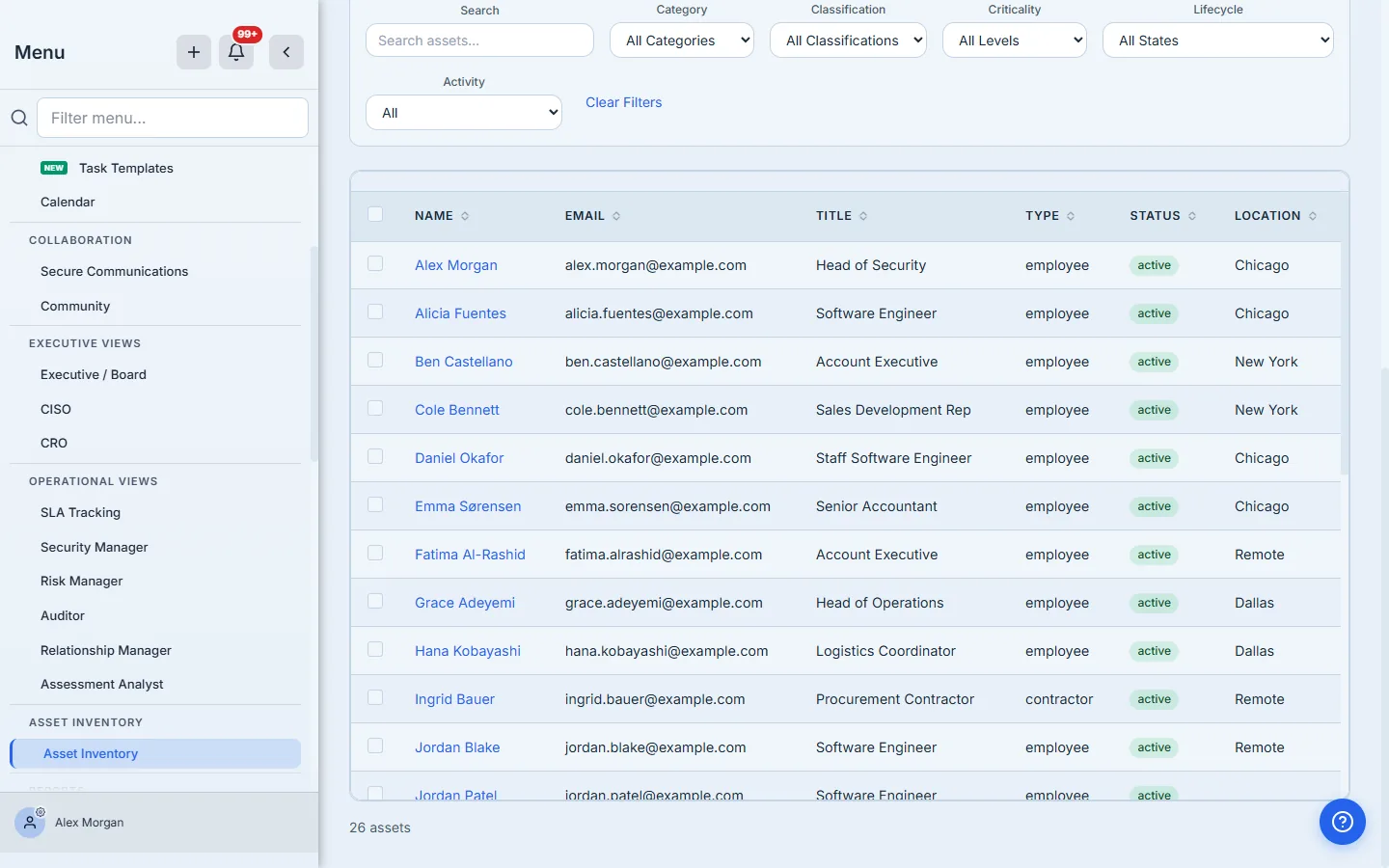Sort by the TYPE column sort icon
Image resolution: width=1389 pixels, height=868 pixels.
(x=1071, y=216)
